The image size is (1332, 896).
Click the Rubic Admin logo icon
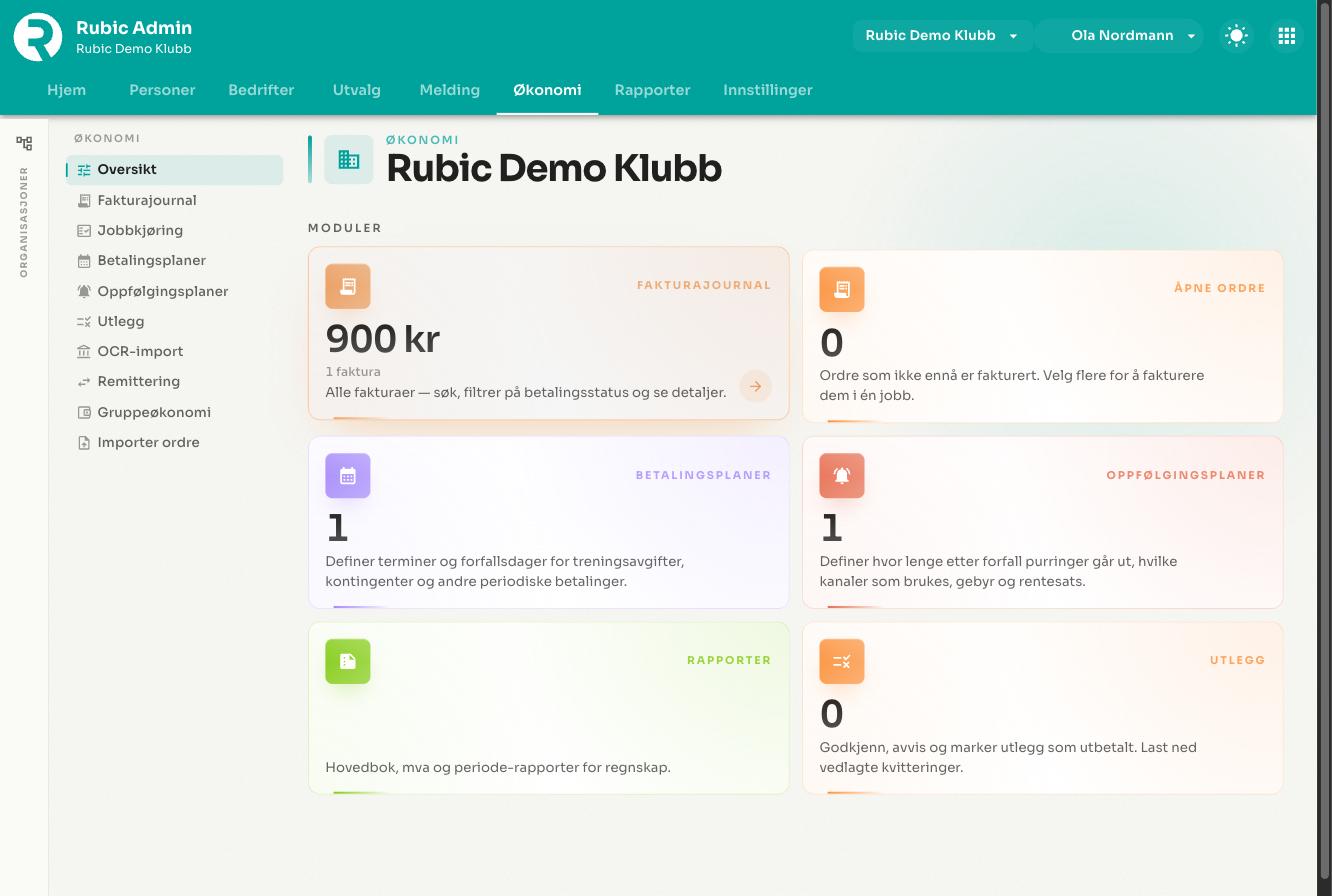[x=38, y=36]
